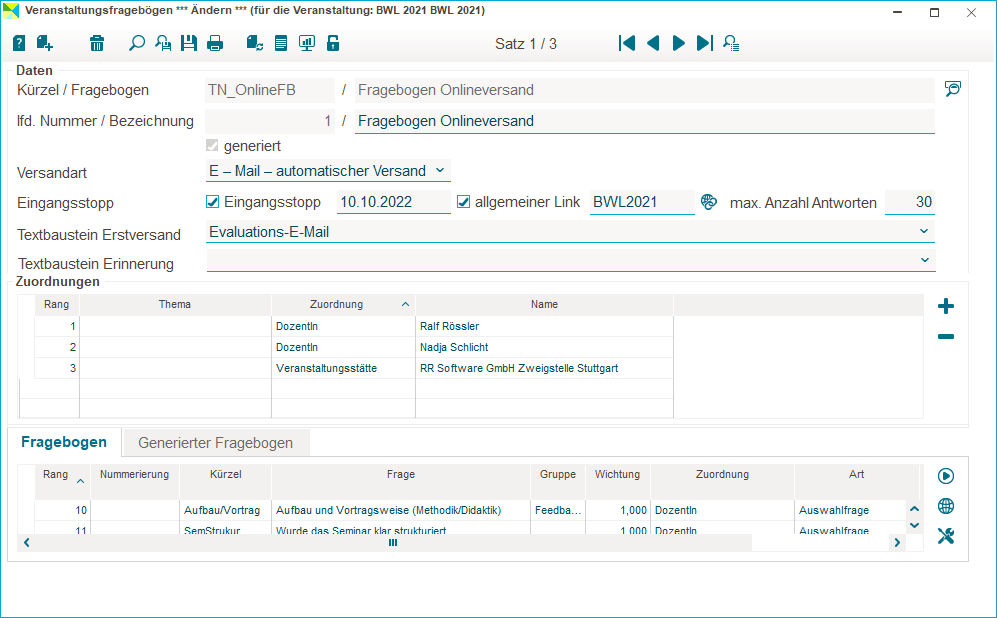Viewport: 997px width, 618px height.
Task: Sort assignments by Zuordnung column header
Action: point(337,304)
